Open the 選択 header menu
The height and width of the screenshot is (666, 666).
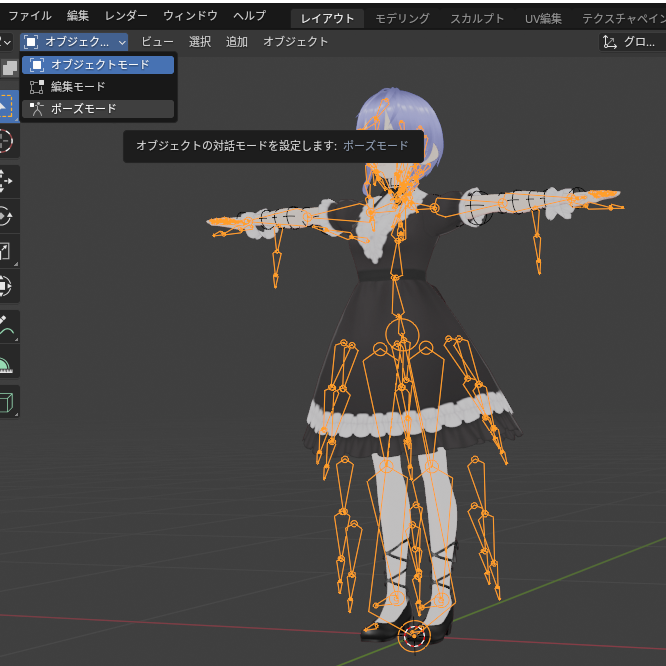(x=200, y=42)
